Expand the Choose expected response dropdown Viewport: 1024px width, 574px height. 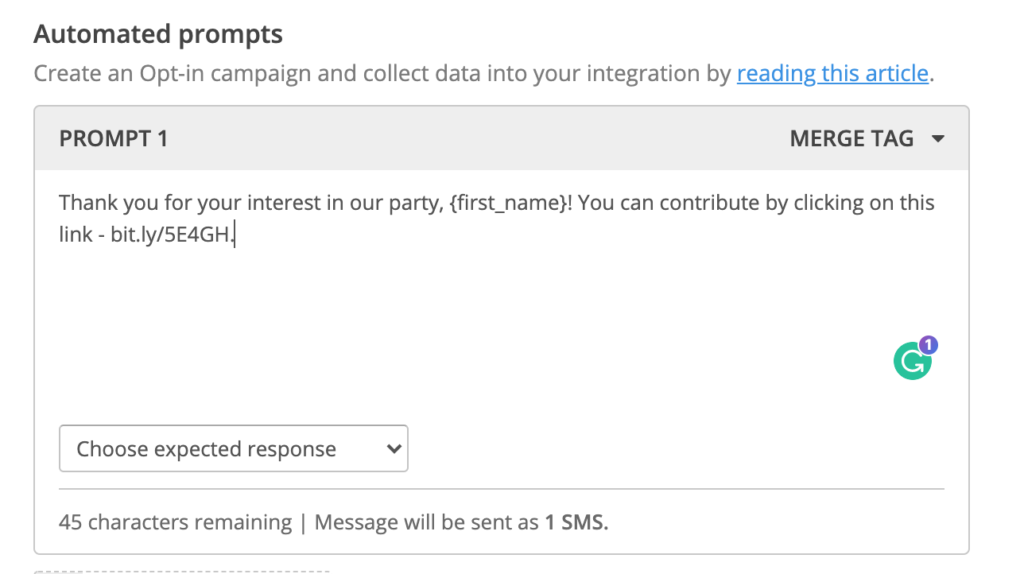[x=233, y=449]
